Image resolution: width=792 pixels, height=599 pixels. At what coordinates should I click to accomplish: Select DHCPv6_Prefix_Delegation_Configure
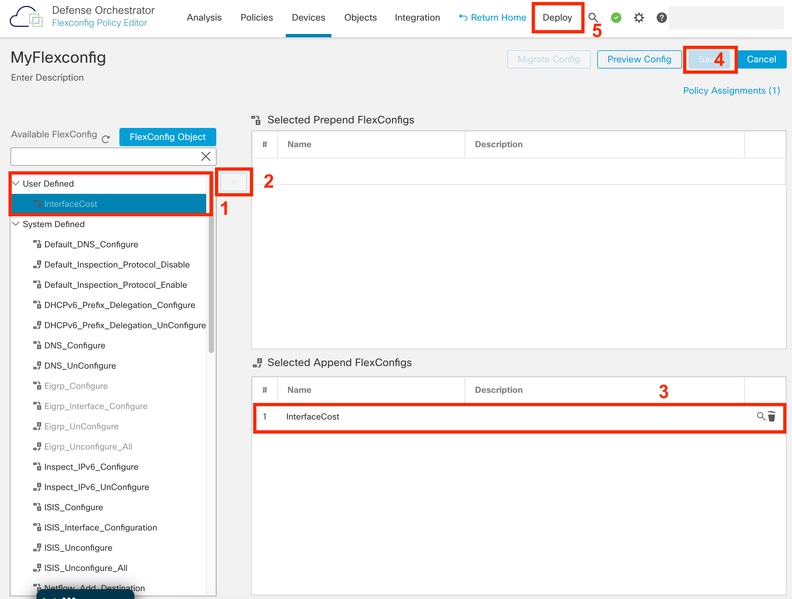[119, 305]
